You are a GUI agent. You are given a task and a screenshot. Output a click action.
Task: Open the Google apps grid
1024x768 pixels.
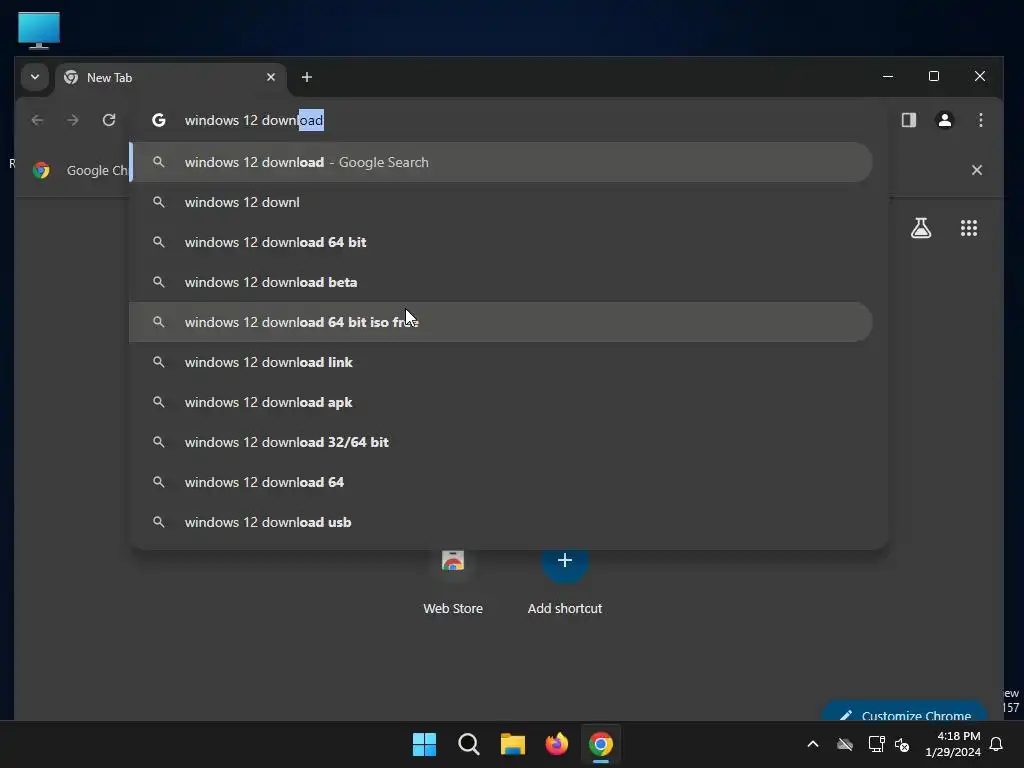[x=969, y=228]
